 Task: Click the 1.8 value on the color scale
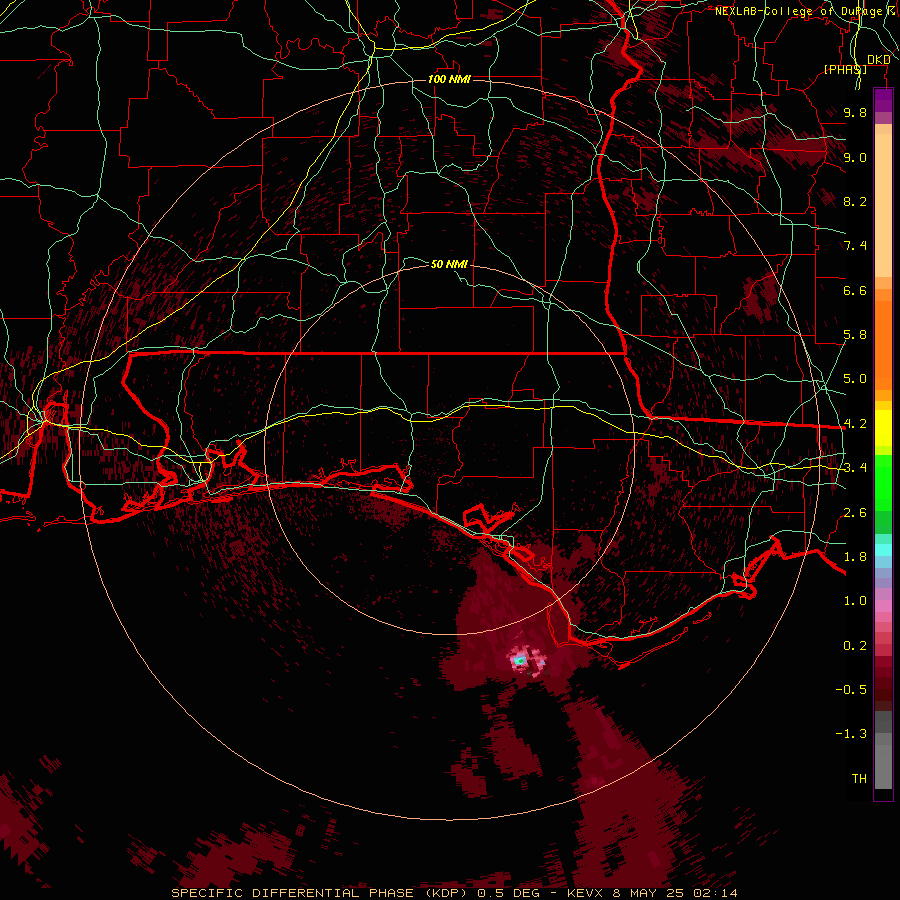[x=855, y=557]
